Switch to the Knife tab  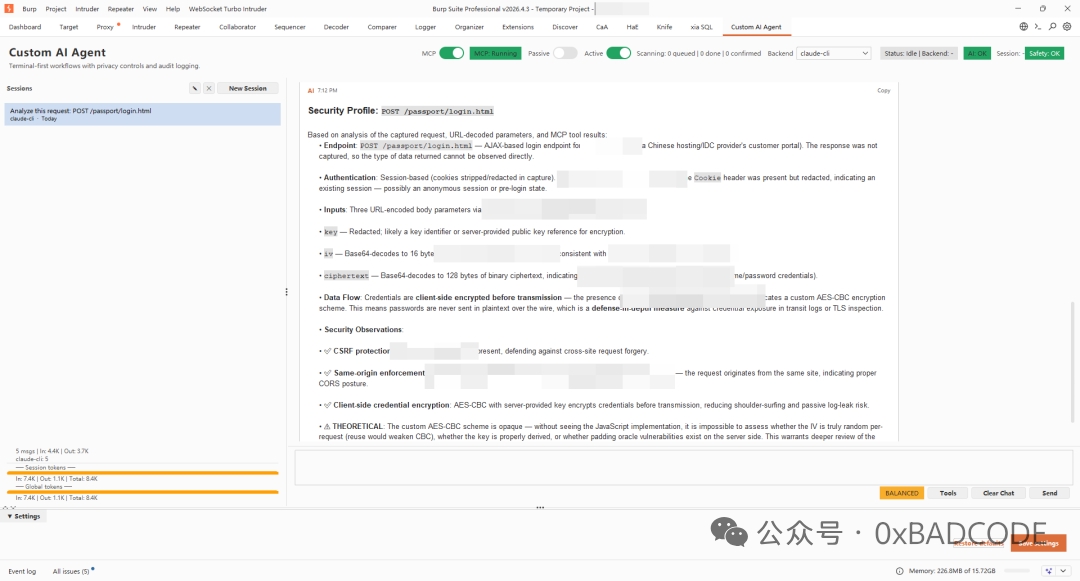[664, 27]
